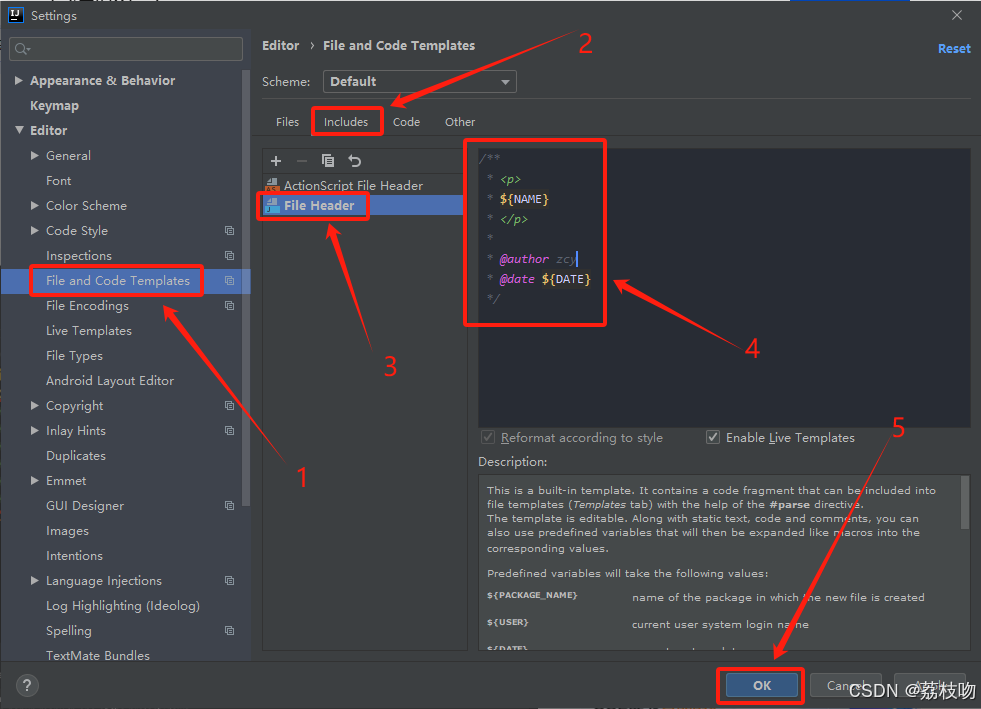The image size is (981, 709).
Task: Collapse the Editor section
Action: tap(19, 130)
